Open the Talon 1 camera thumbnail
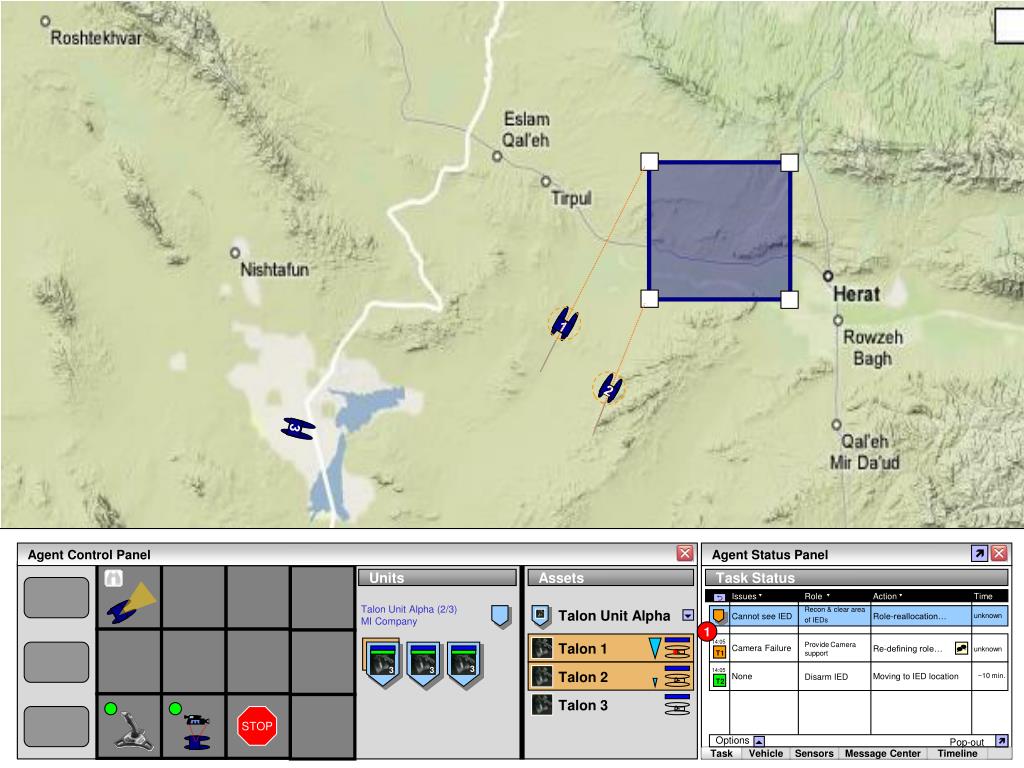 pyautogui.click(x=542, y=648)
